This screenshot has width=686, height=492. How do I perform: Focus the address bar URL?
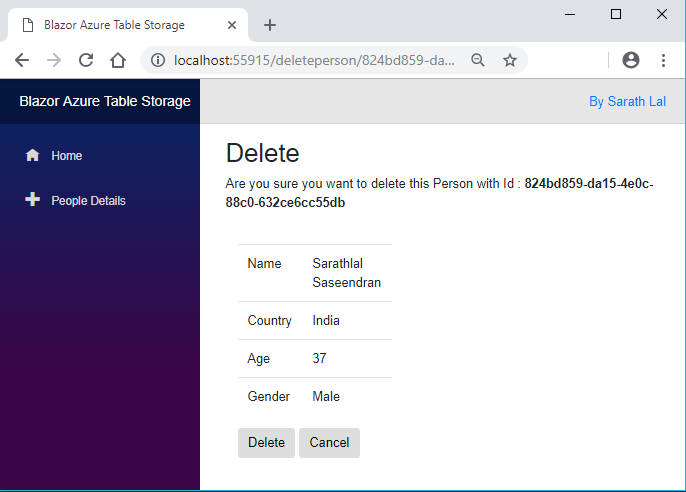pyautogui.click(x=314, y=60)
